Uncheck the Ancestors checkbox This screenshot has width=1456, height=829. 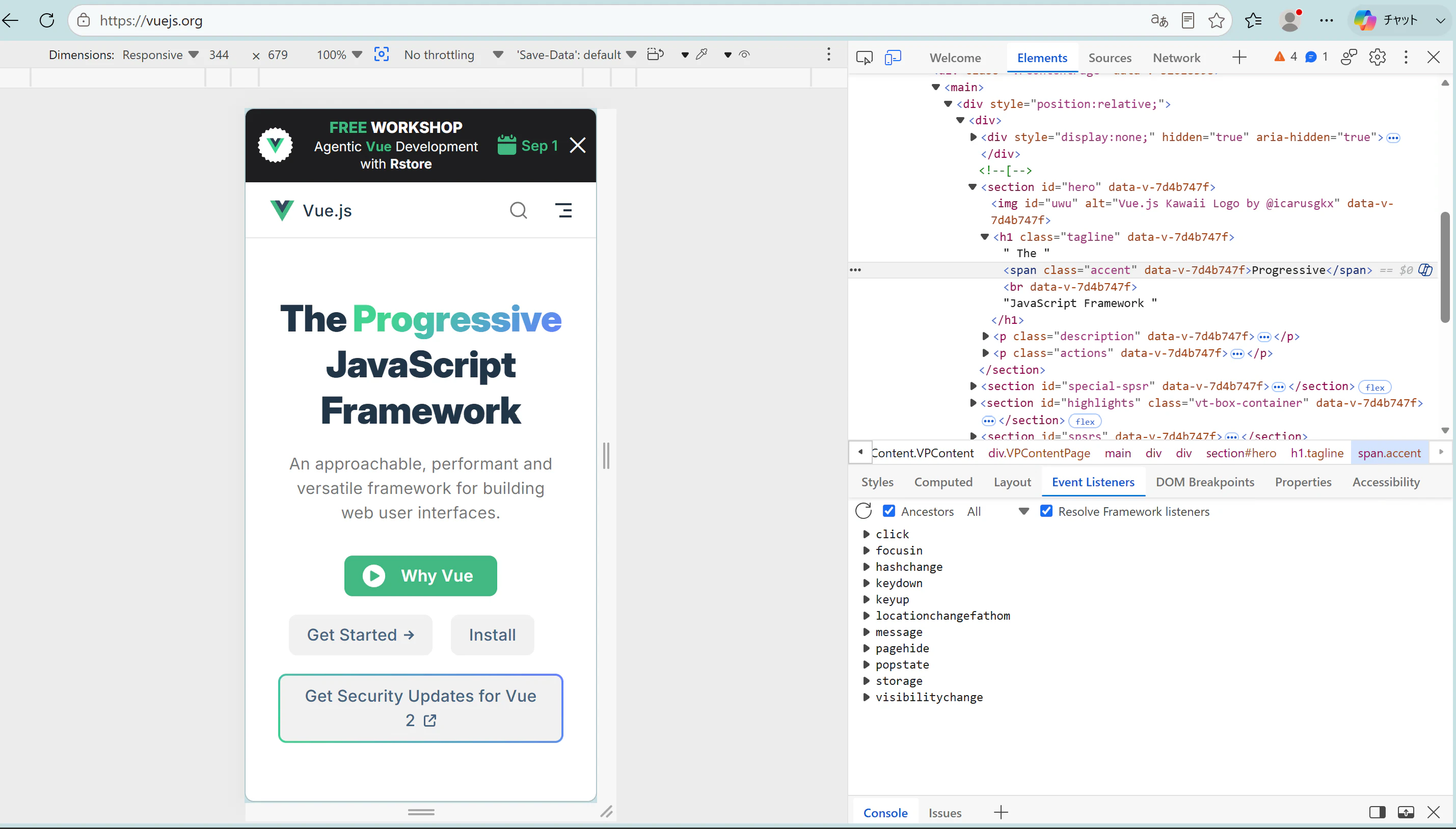click(x=888, y=511)
